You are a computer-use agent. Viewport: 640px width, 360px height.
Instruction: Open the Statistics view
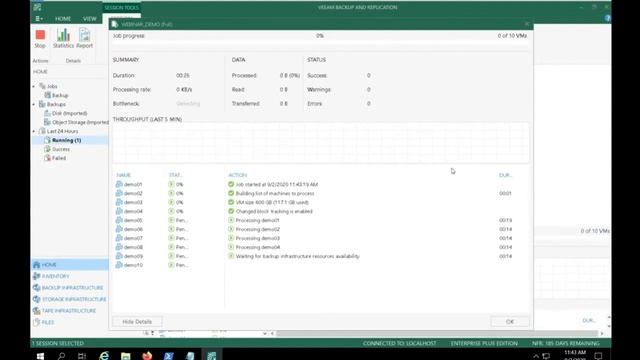[x=63, y=39]
